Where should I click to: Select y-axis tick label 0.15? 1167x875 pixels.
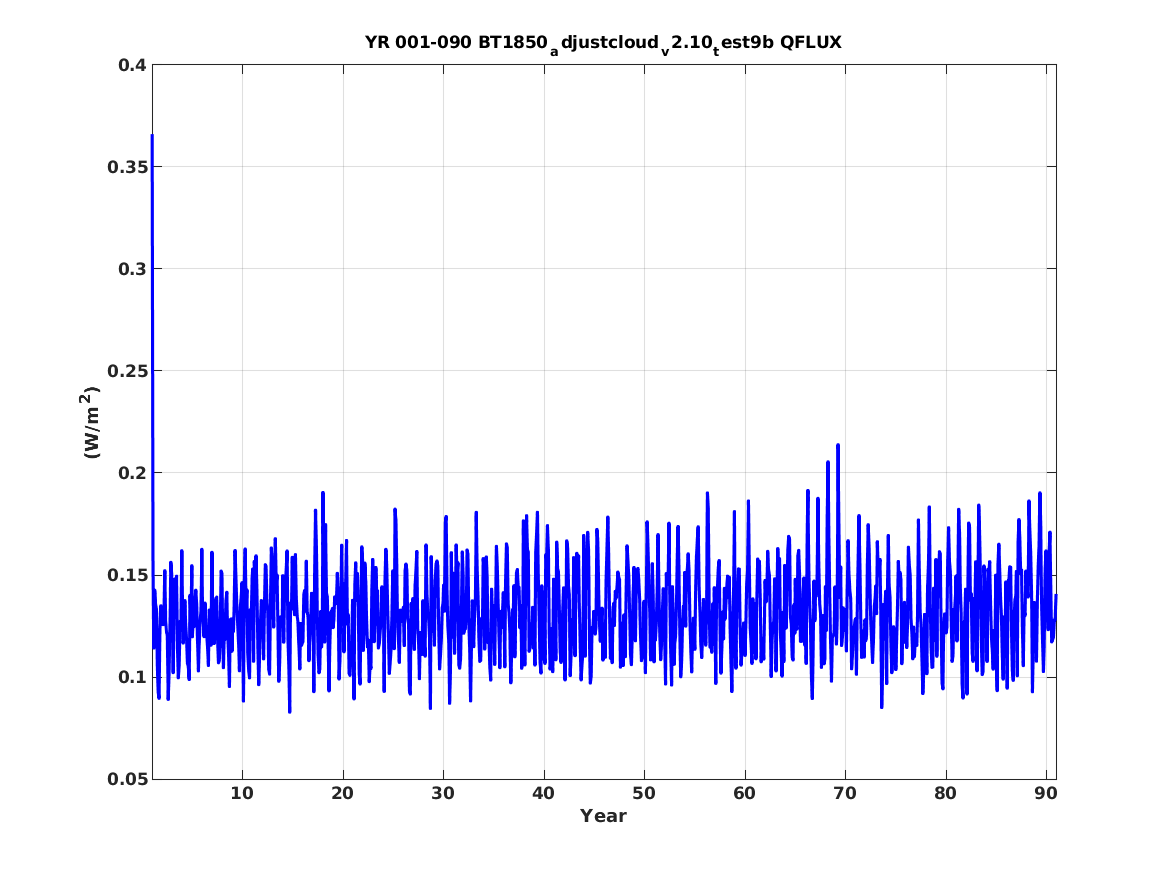[x=127, y=575]
